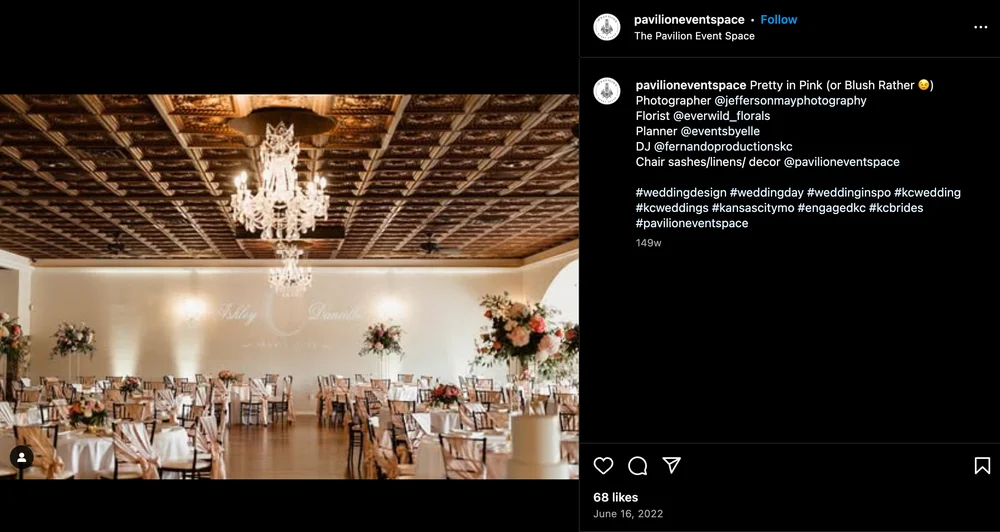Visit the @everwild_florals florist profile
This screenshot has width=1000, height=532.
(x=721, y=116)
